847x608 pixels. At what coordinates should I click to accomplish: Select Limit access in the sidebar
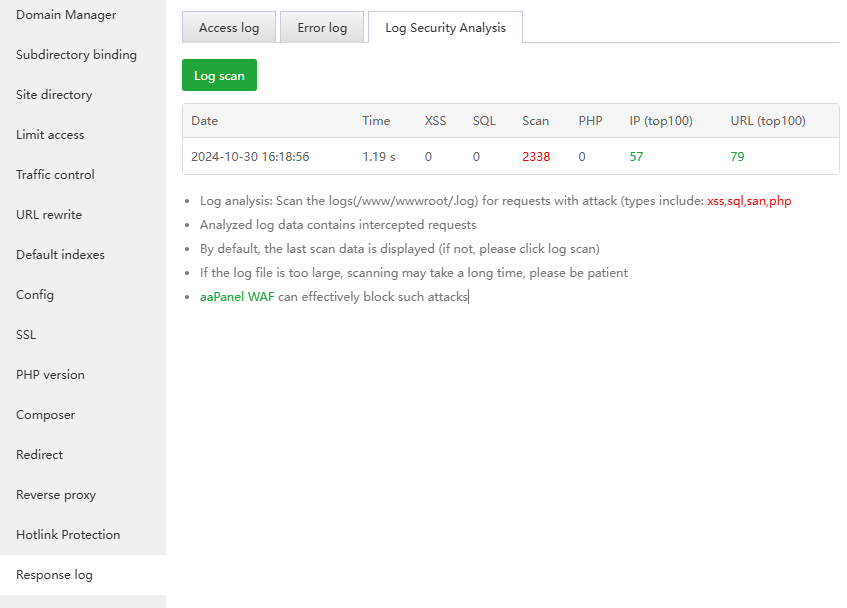click(50, 135)
